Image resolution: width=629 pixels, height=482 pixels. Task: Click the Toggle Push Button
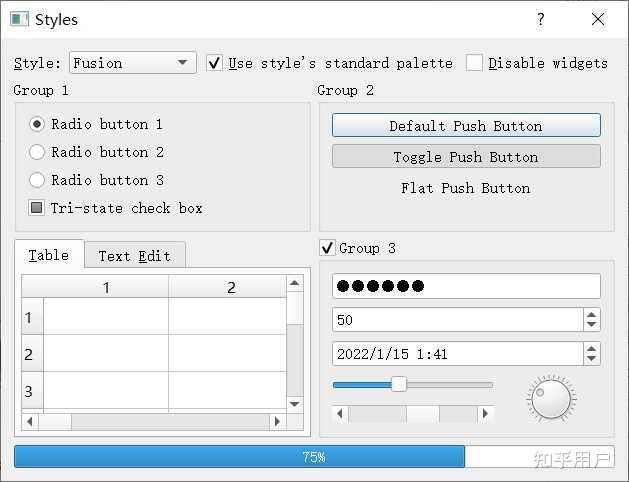(466, 157)
